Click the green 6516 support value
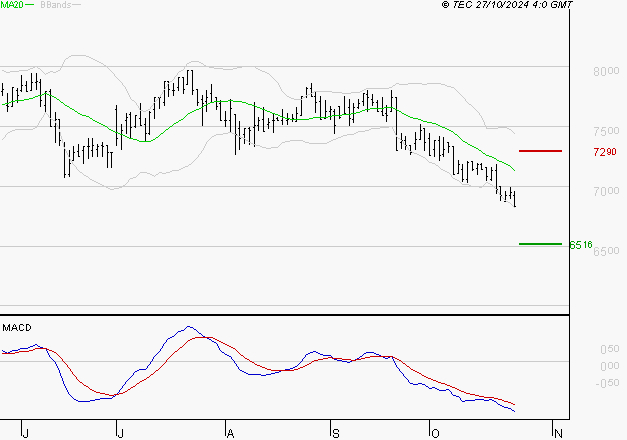The image size is (627, 440). [x=581, y=245]
